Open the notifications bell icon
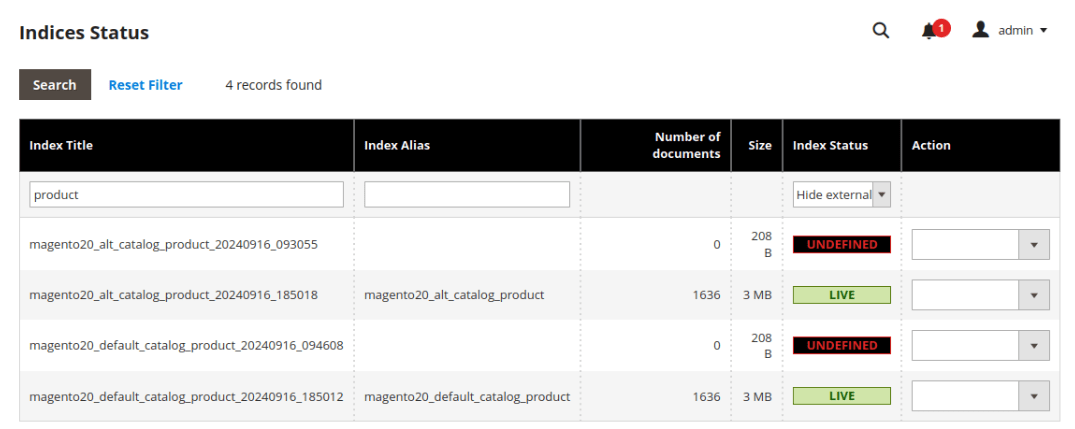 pyautogui.click(x=930, y=31)
